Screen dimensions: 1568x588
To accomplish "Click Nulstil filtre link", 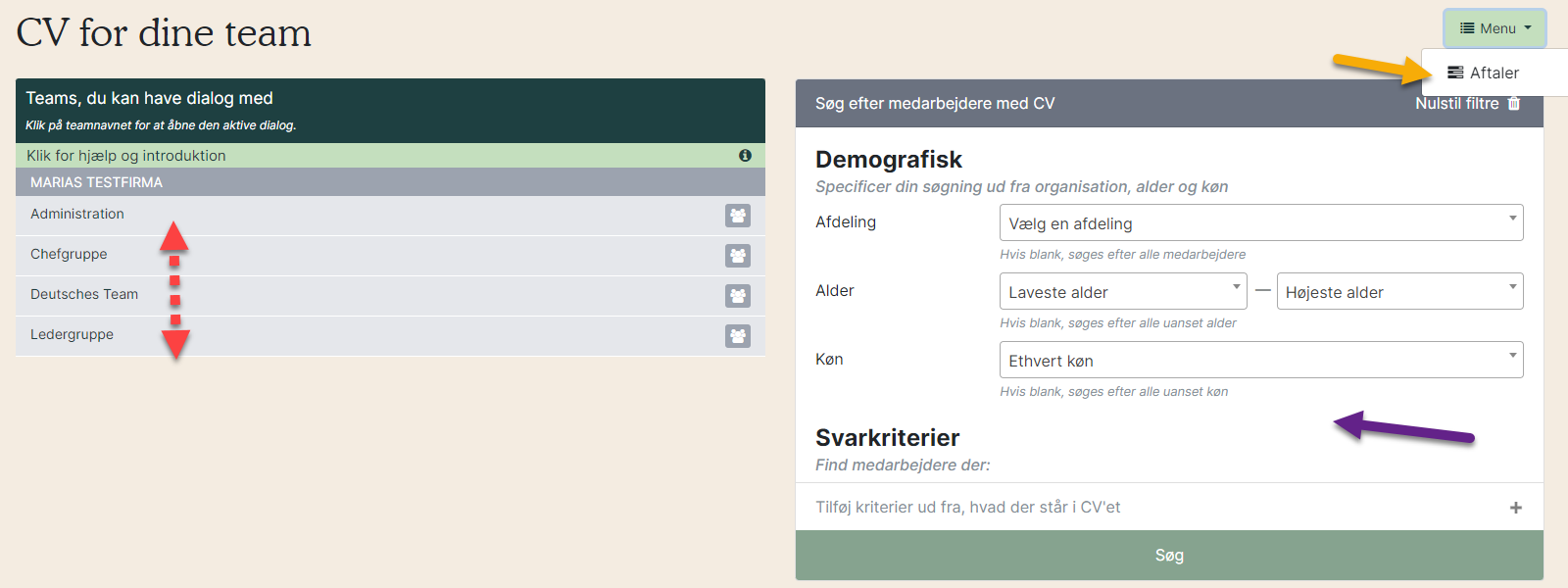I will (x=1456, y=103).
